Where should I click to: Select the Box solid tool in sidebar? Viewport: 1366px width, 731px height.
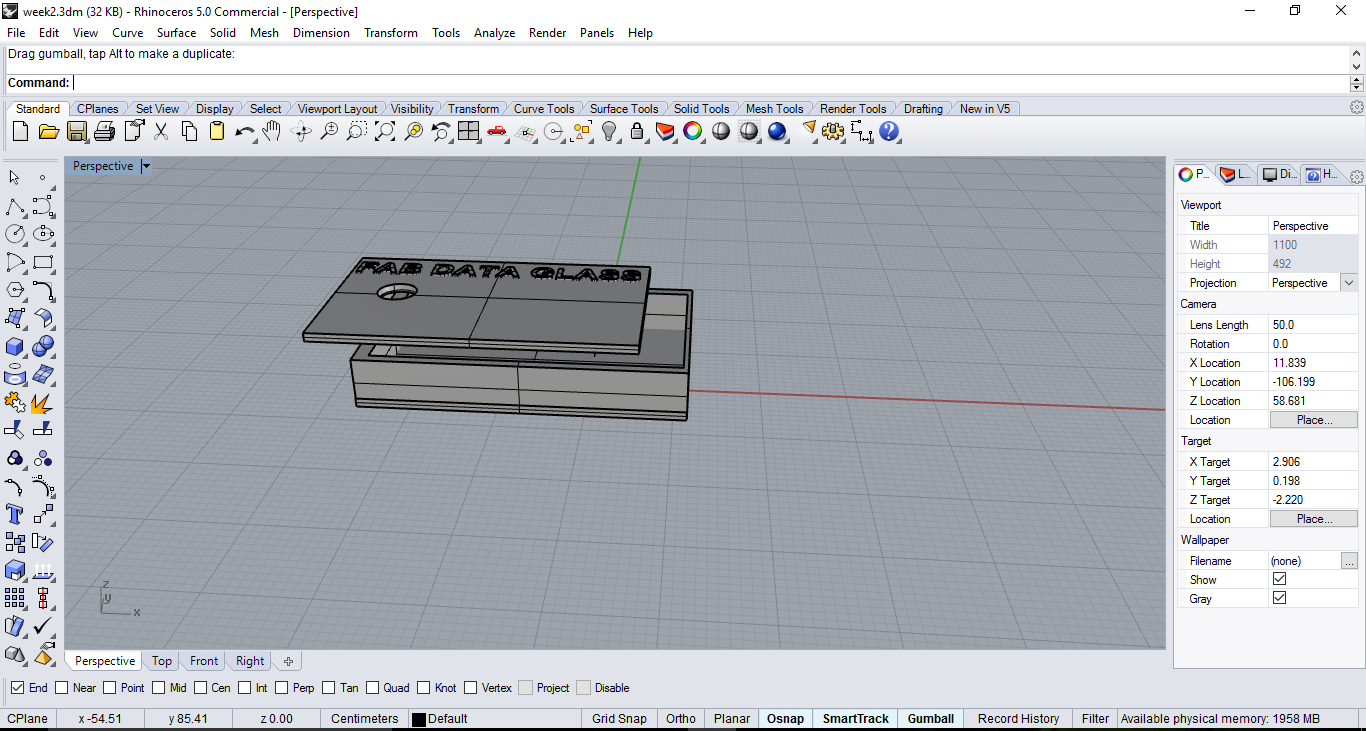[x=15, y=346]
